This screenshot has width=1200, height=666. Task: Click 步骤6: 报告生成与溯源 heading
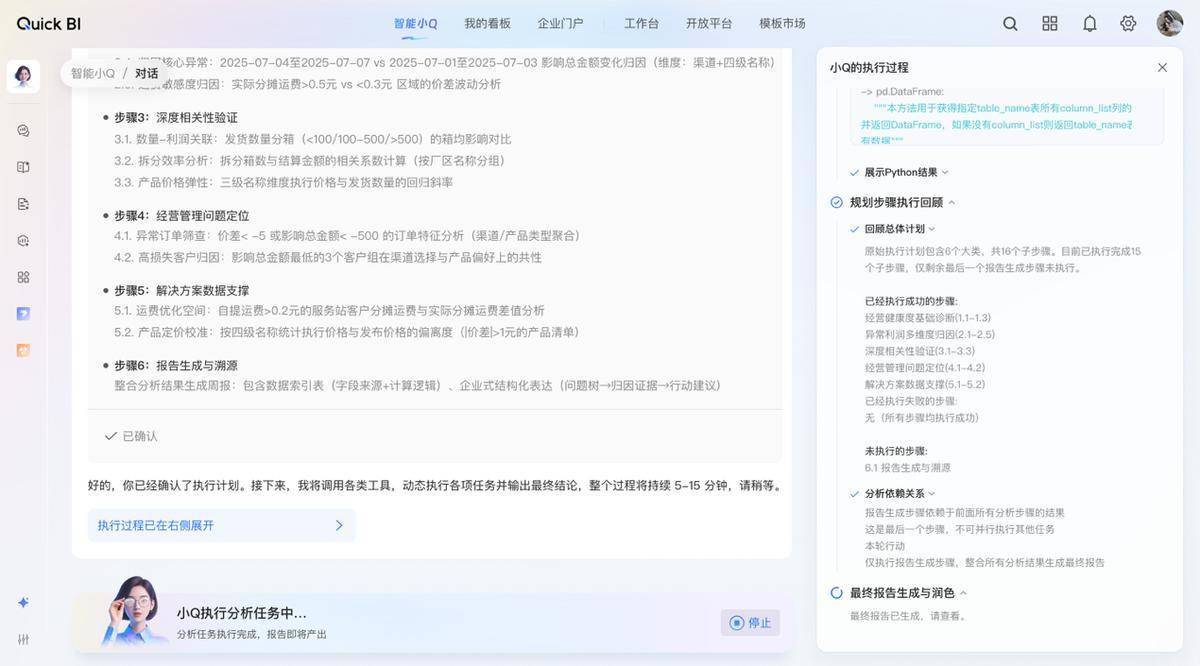175,366
